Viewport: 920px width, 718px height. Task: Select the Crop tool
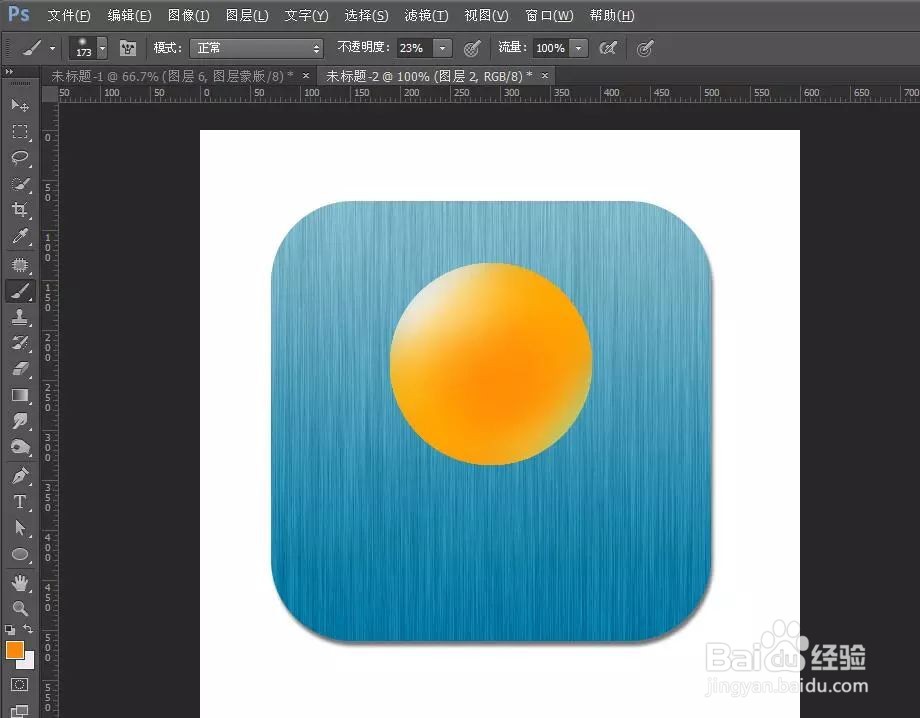(20, 209)
